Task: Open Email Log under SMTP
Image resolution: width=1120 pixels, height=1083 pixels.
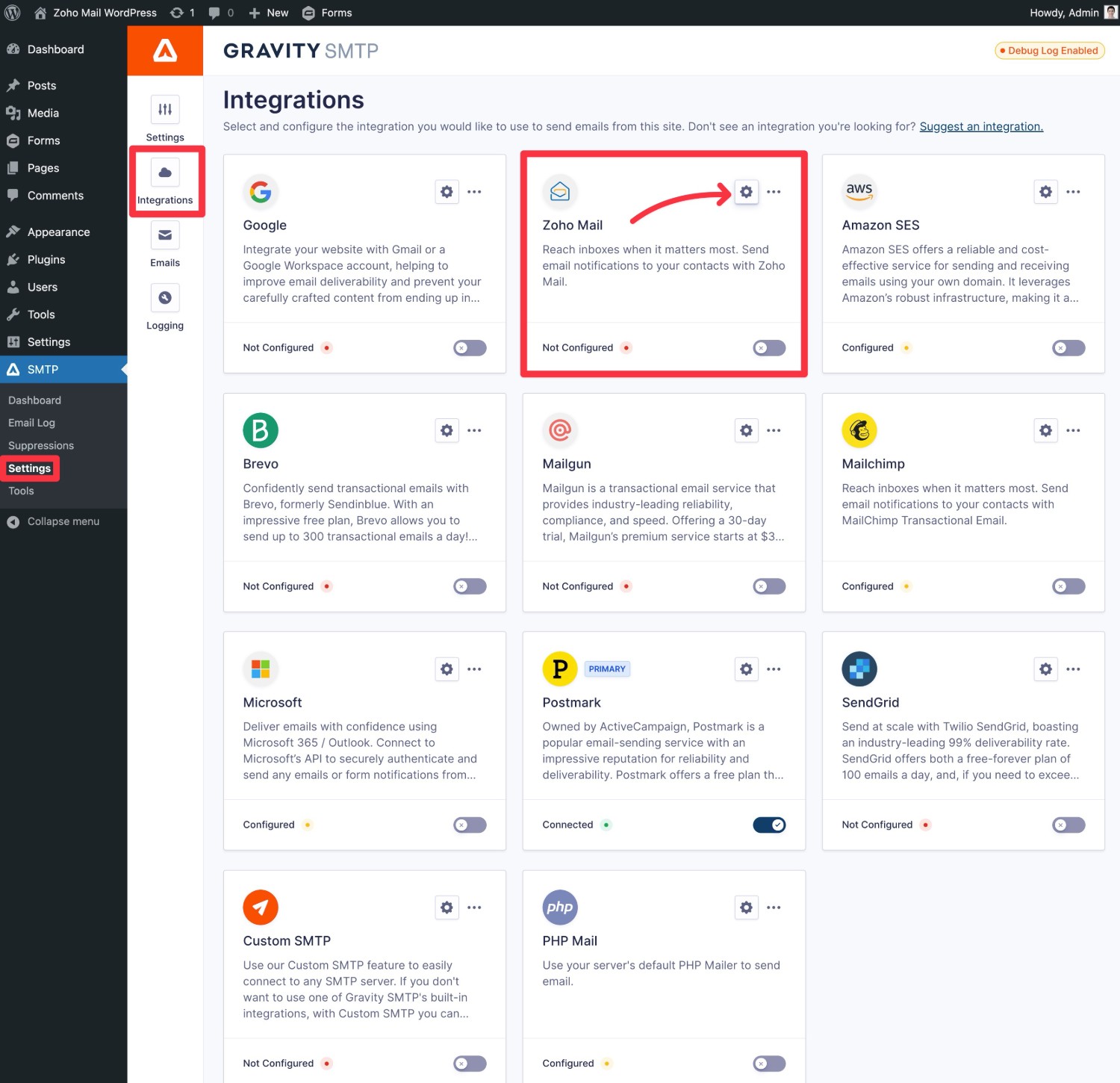Action: (x=31, y=423)
